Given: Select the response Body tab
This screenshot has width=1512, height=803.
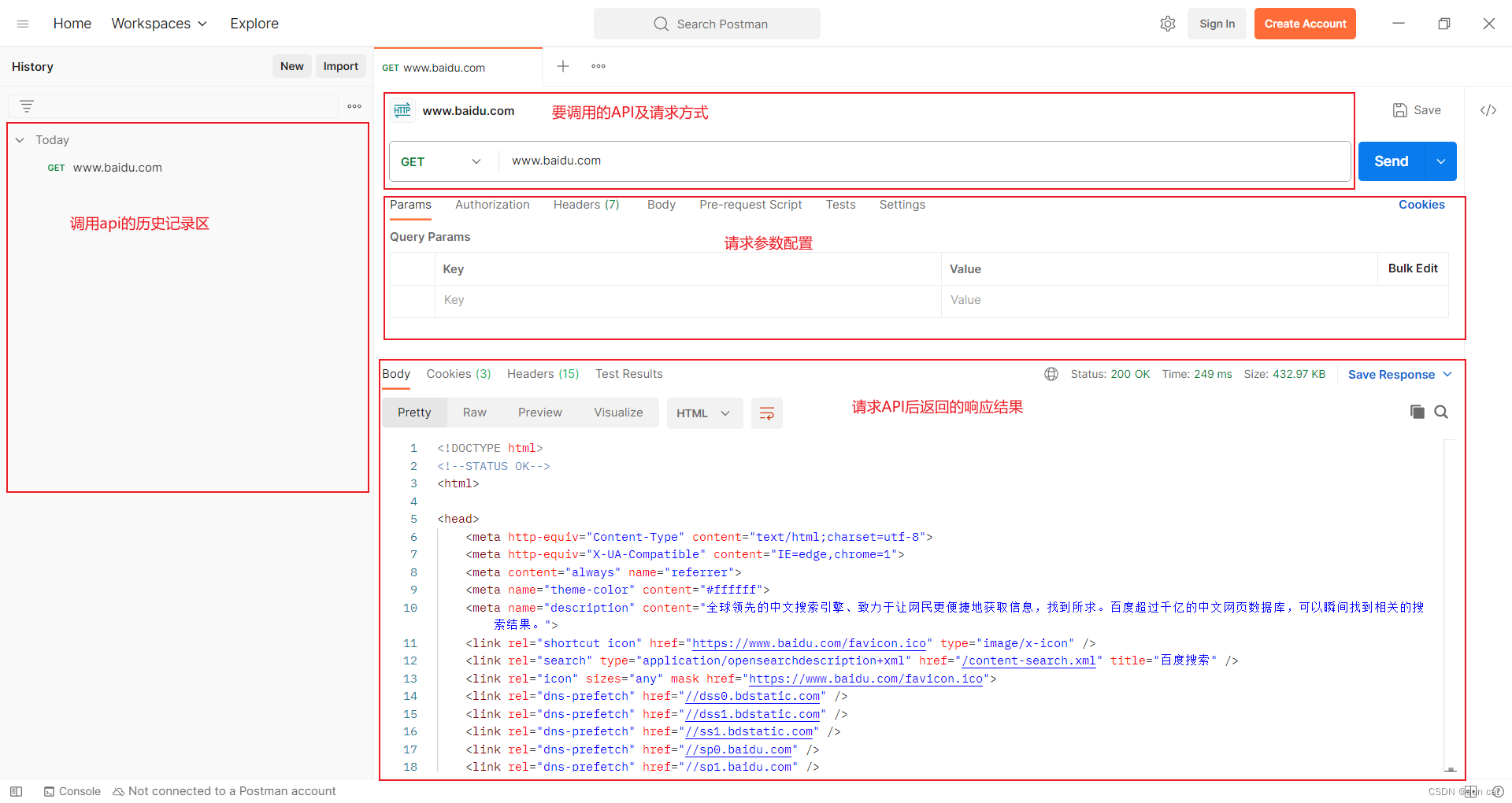Looking at the screenshot, I should point(396,374).
